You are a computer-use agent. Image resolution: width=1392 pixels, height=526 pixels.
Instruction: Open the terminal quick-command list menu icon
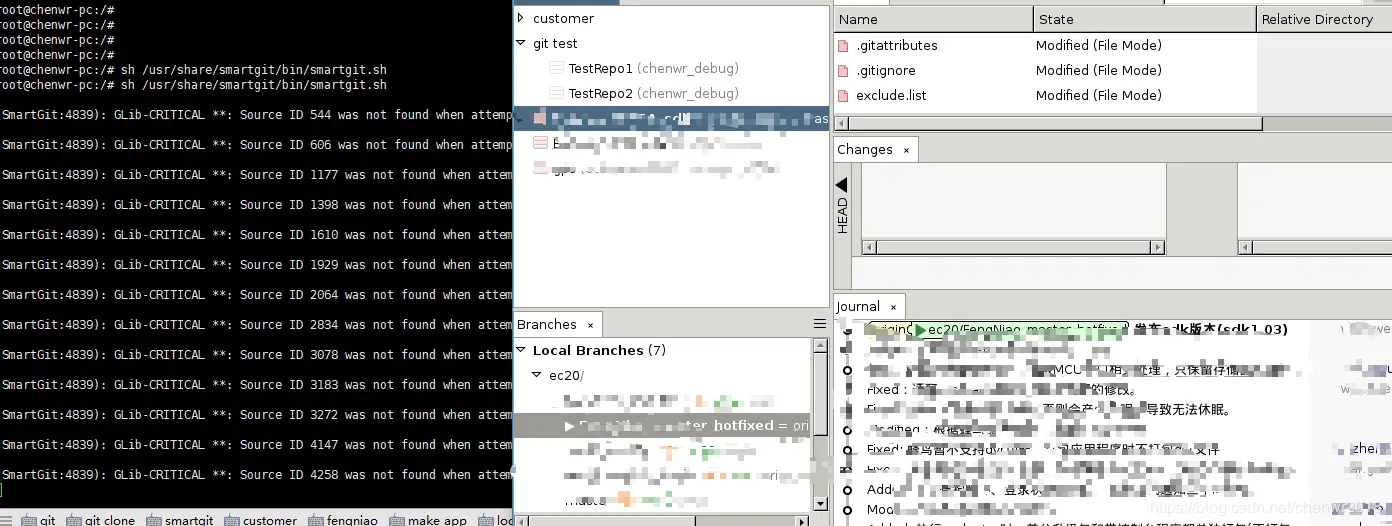point(7,520)
